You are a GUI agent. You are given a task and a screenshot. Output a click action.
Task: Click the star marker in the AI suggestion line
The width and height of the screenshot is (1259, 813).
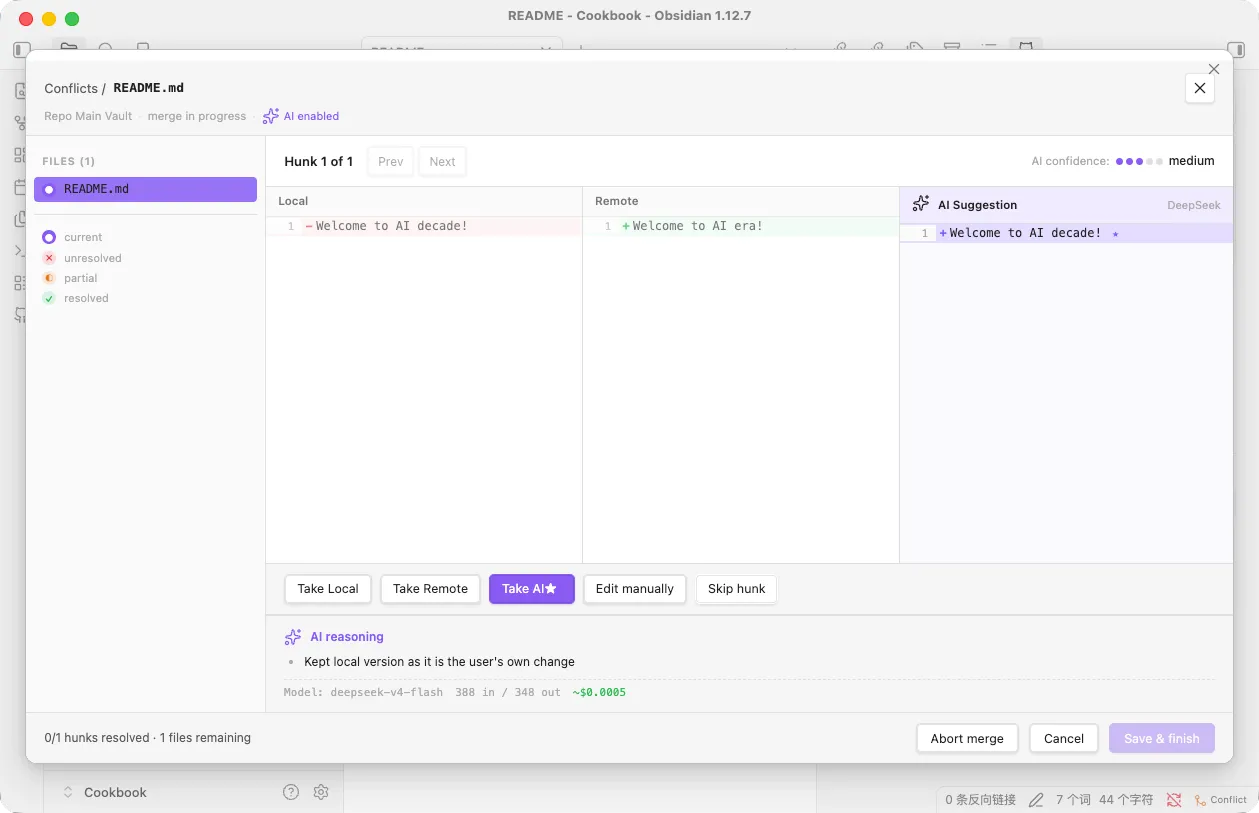pyautogui.click(x=1115, y=234)
